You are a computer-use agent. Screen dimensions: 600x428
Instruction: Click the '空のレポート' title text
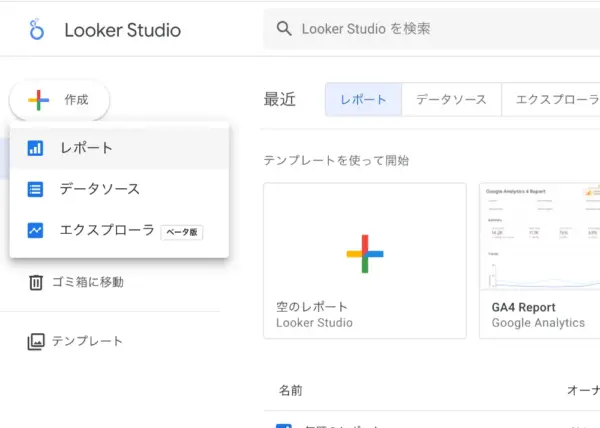(311, 307)
